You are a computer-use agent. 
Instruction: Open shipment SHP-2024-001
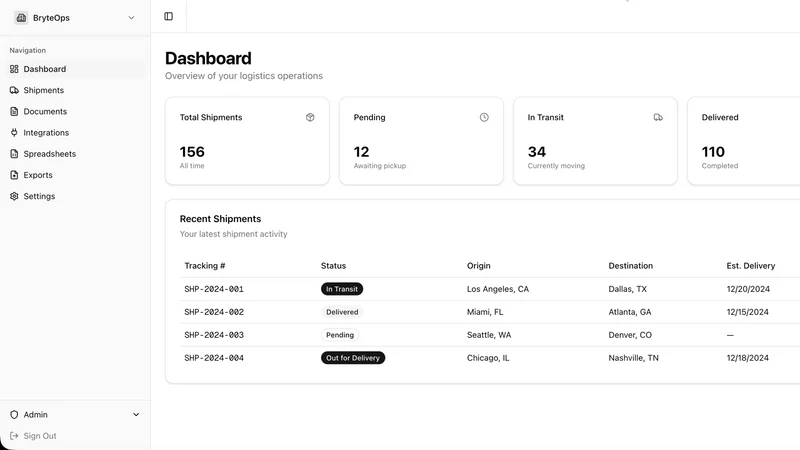214,289
